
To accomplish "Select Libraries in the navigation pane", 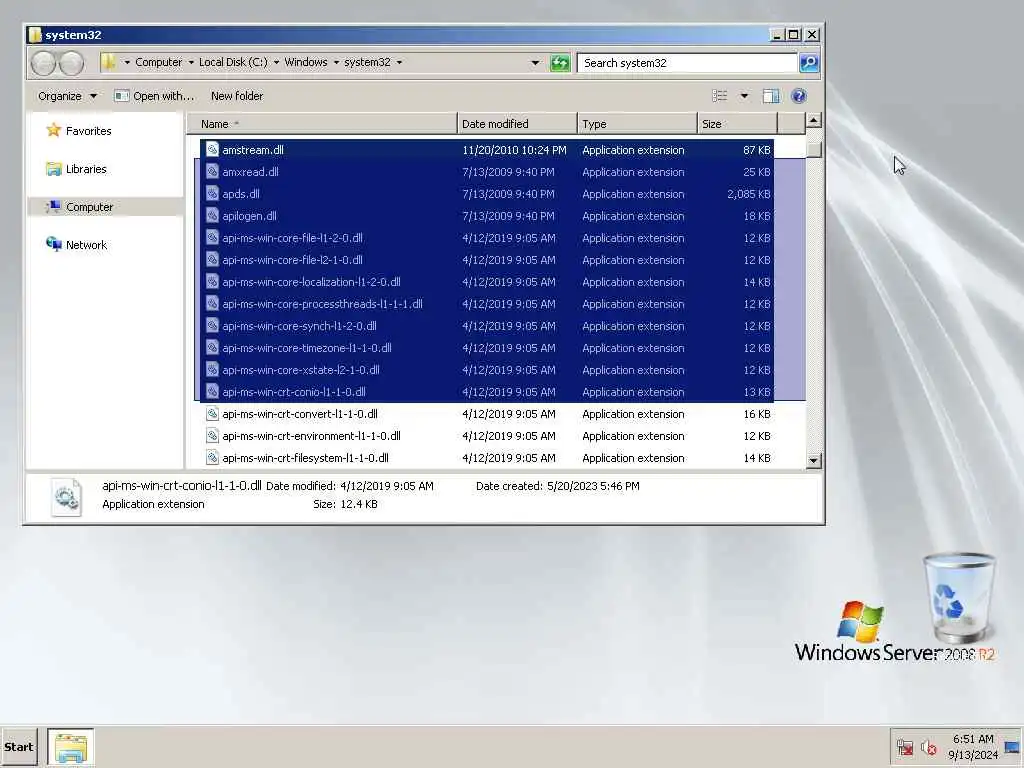I will pyautogui.click(x=86, y=168).
